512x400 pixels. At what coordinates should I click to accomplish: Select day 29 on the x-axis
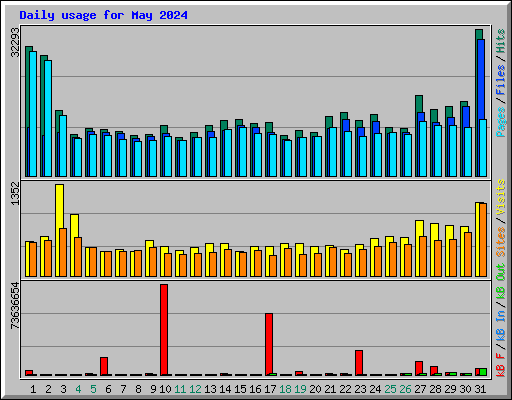tap(450, 389)
